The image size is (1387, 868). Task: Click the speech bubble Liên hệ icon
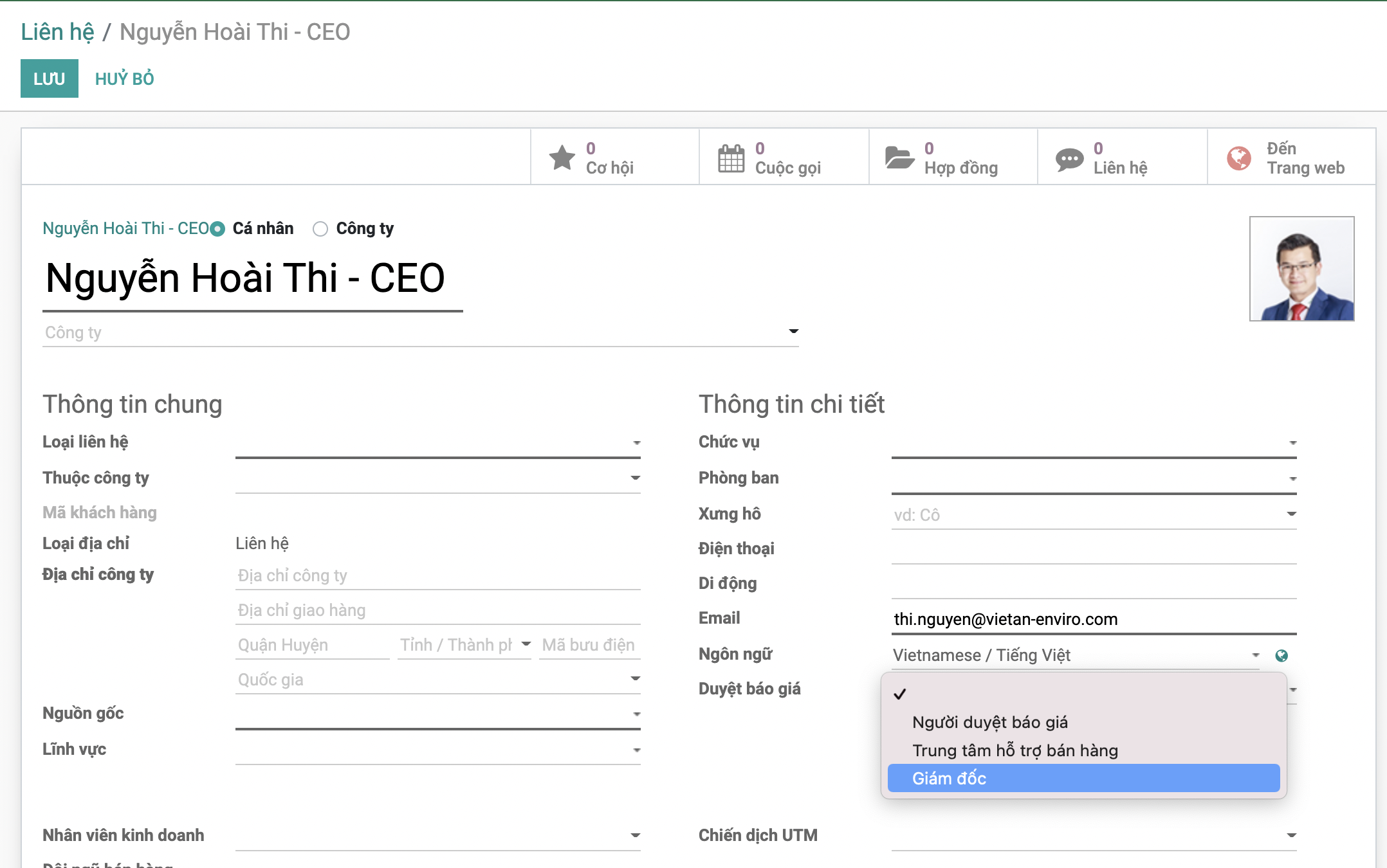1069,159
